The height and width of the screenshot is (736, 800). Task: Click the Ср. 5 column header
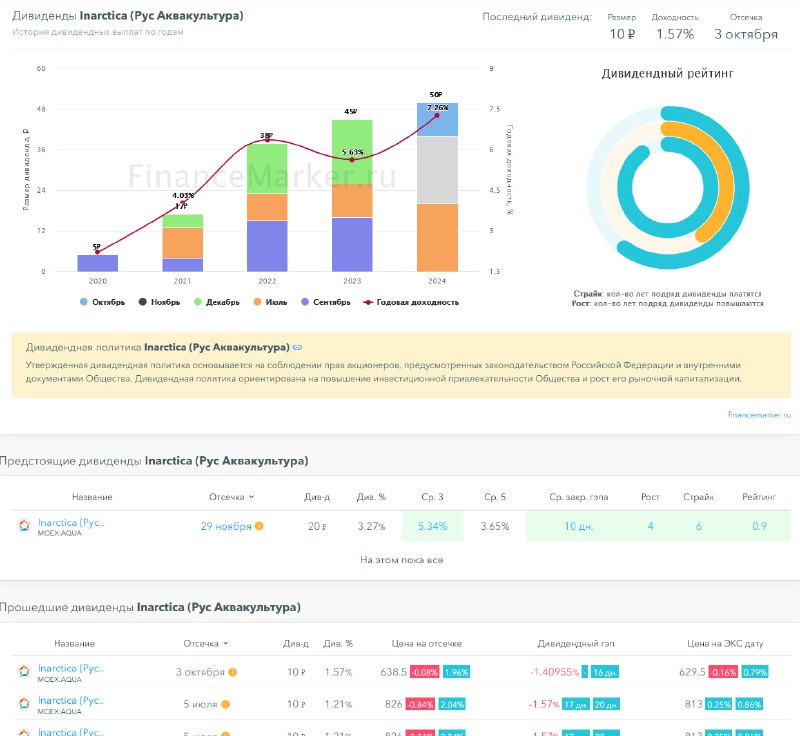[x=495, y=497]
